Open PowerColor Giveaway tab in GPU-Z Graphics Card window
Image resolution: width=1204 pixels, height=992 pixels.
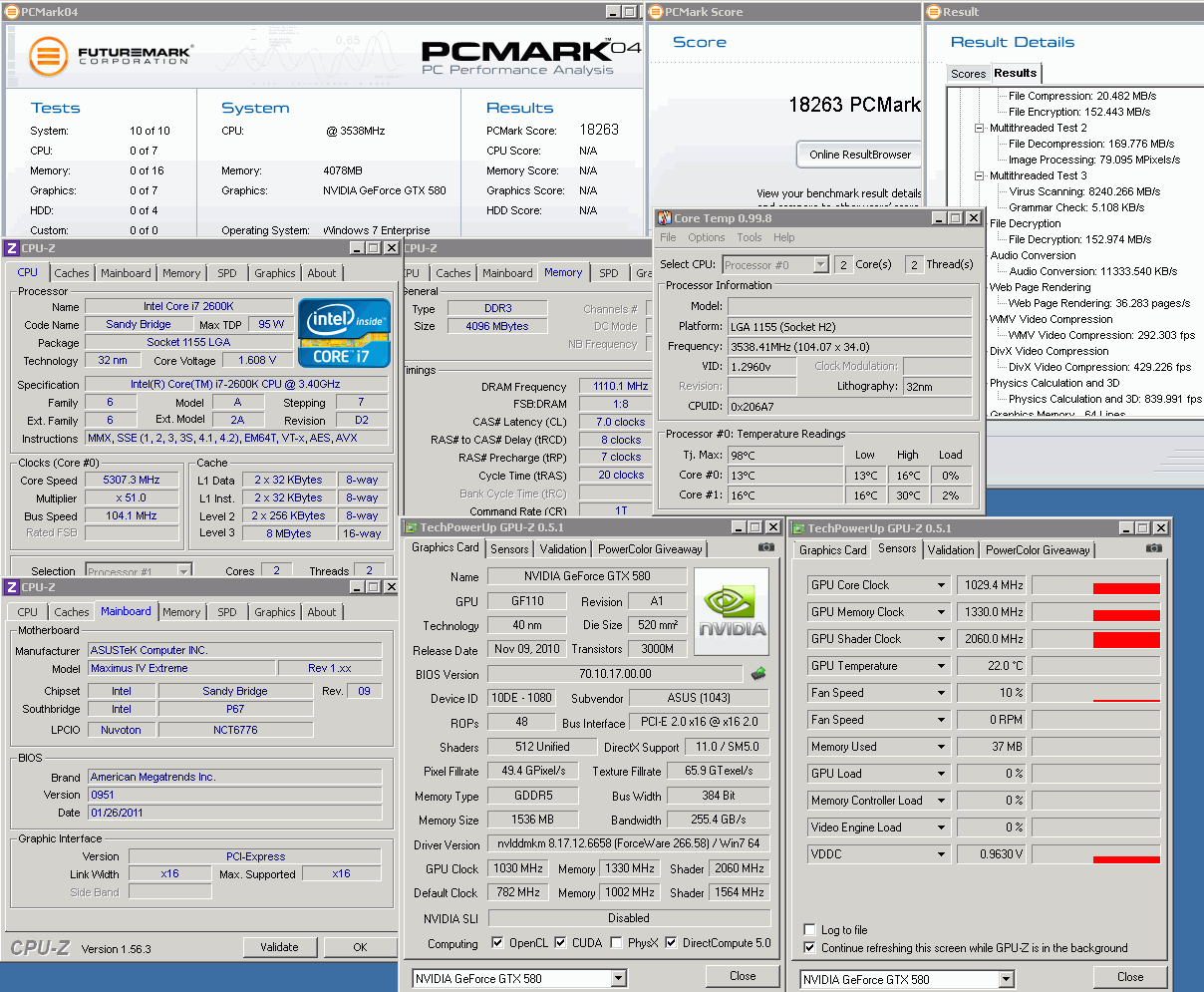point(650,549)
